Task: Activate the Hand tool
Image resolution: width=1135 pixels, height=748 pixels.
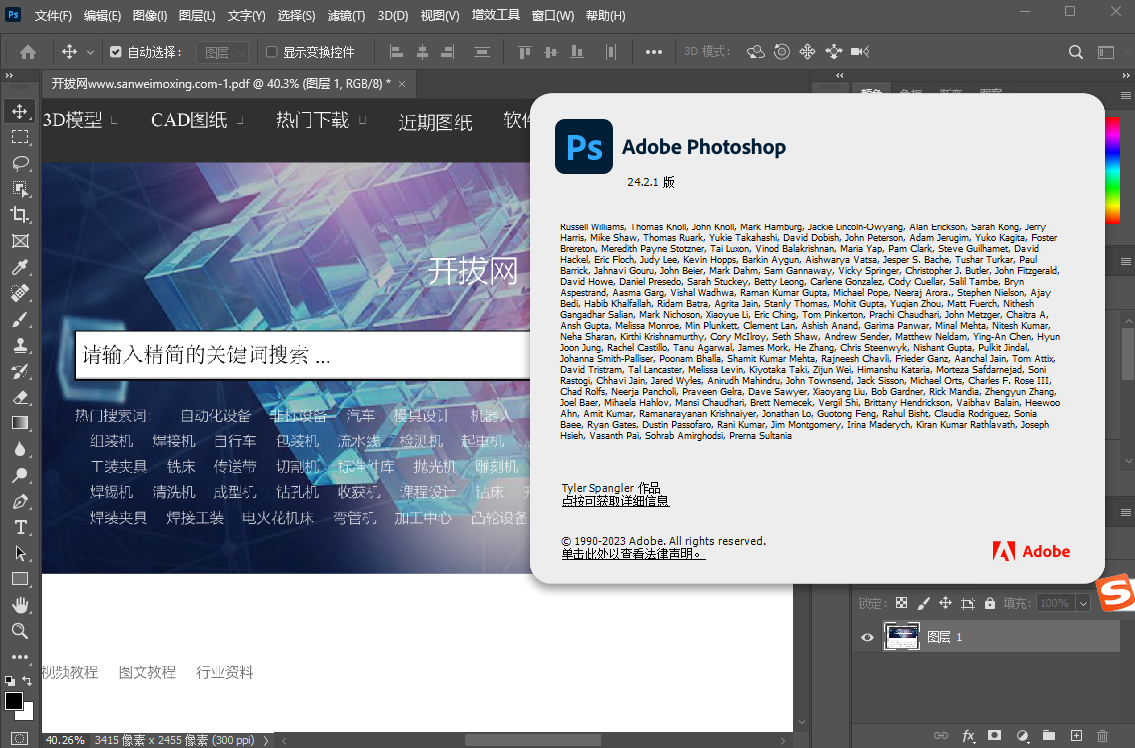Action: tap(20, 605)
